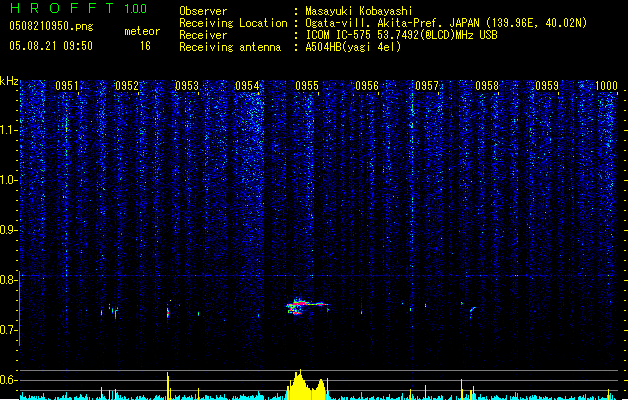This screenshot has height=400, width=629.
Task: Click the 0952 time marker
Action: (127, 86)
